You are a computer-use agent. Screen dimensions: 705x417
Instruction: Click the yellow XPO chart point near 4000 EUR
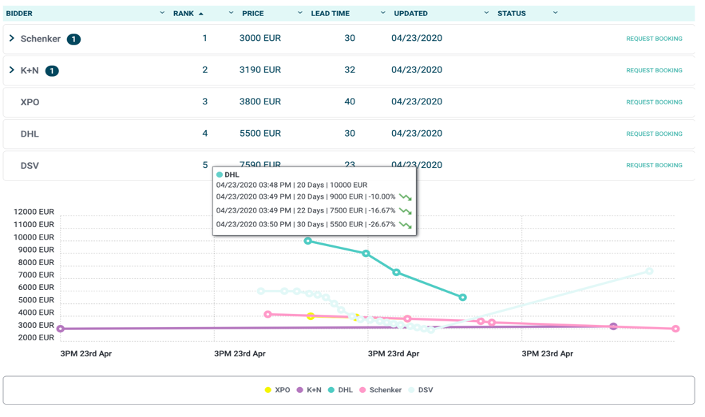pos(310,316)
